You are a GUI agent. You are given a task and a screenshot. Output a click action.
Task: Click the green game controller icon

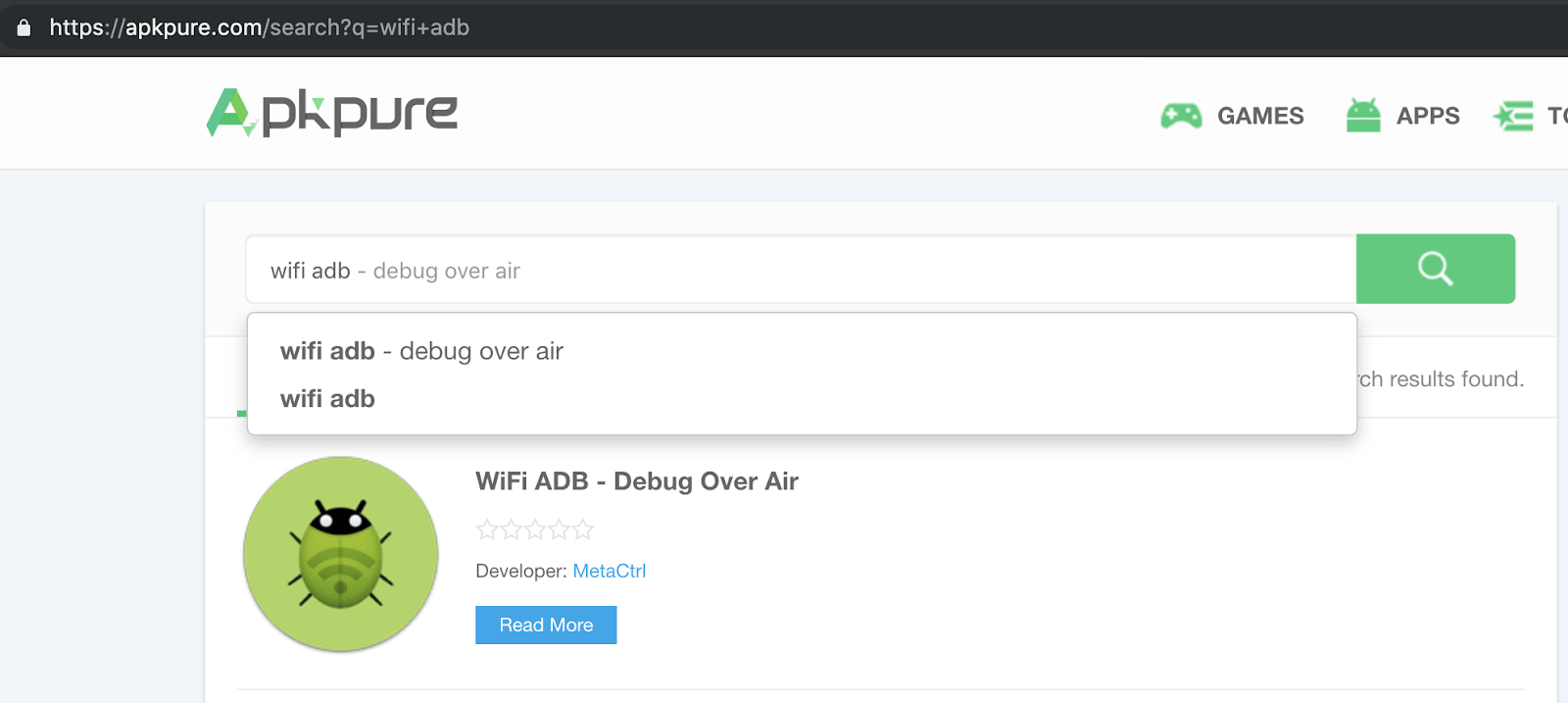[1181, 116]
